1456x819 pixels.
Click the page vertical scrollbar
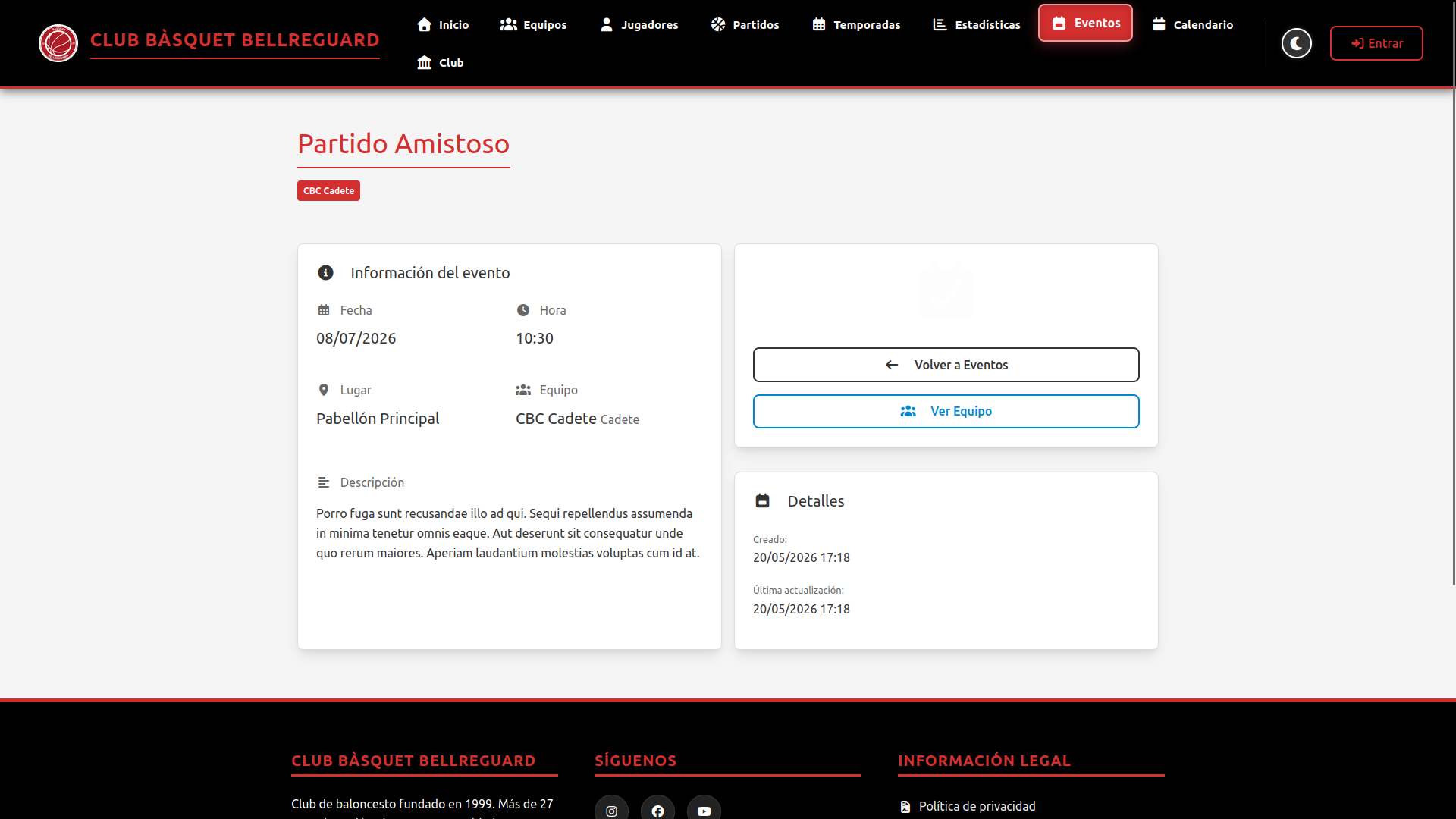[1453, 292]
